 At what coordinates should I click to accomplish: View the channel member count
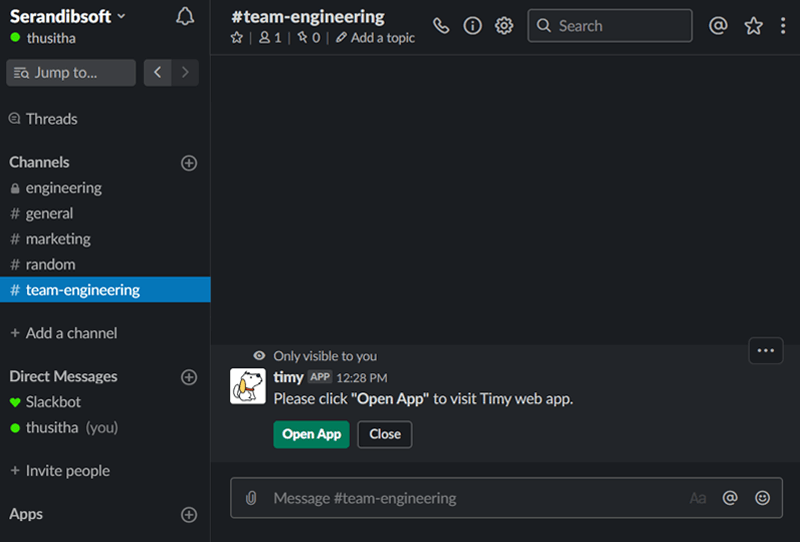pos(270,38)
